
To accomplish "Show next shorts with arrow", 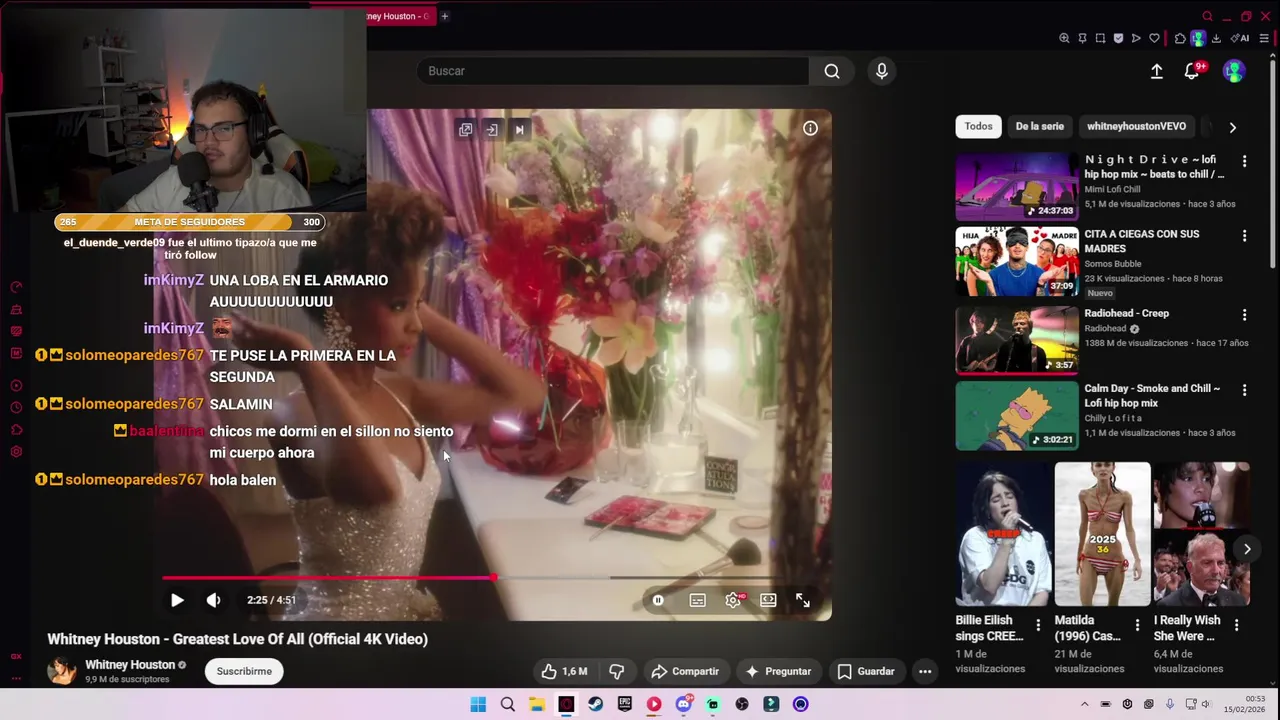I will pos(1246,549).
